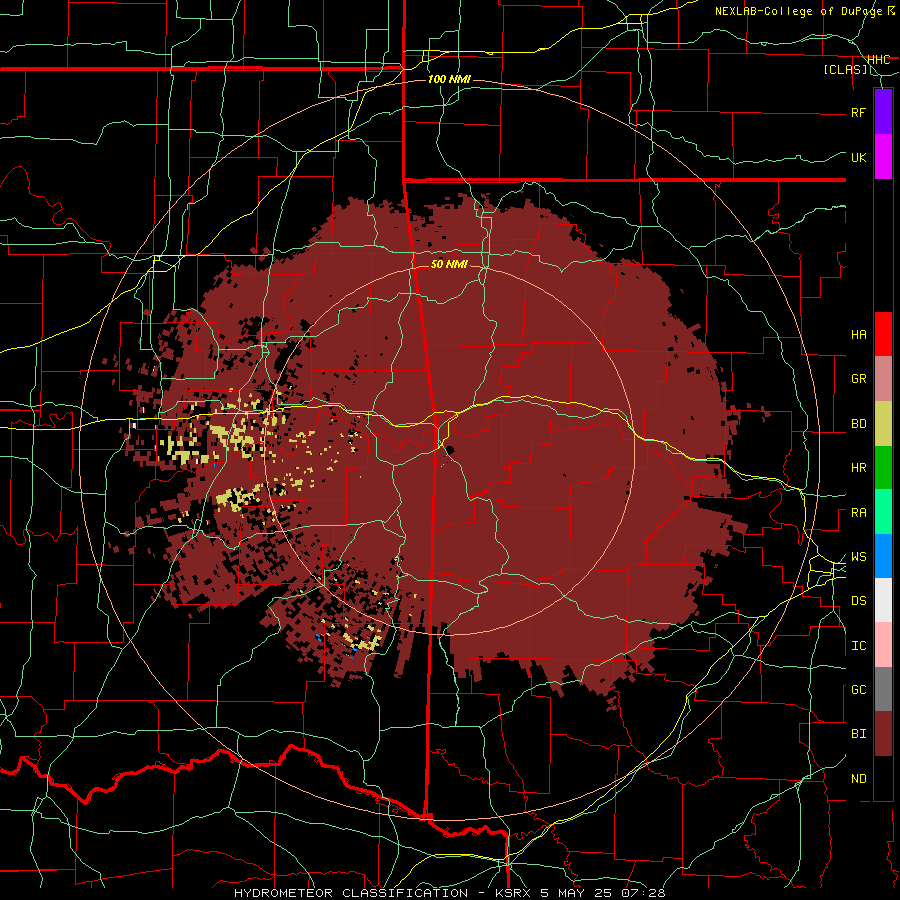Viewport: 900px width, 900px height.
Task: Click the 'ND' legend label
Action: pyautogui.click(x=858, y=779)
